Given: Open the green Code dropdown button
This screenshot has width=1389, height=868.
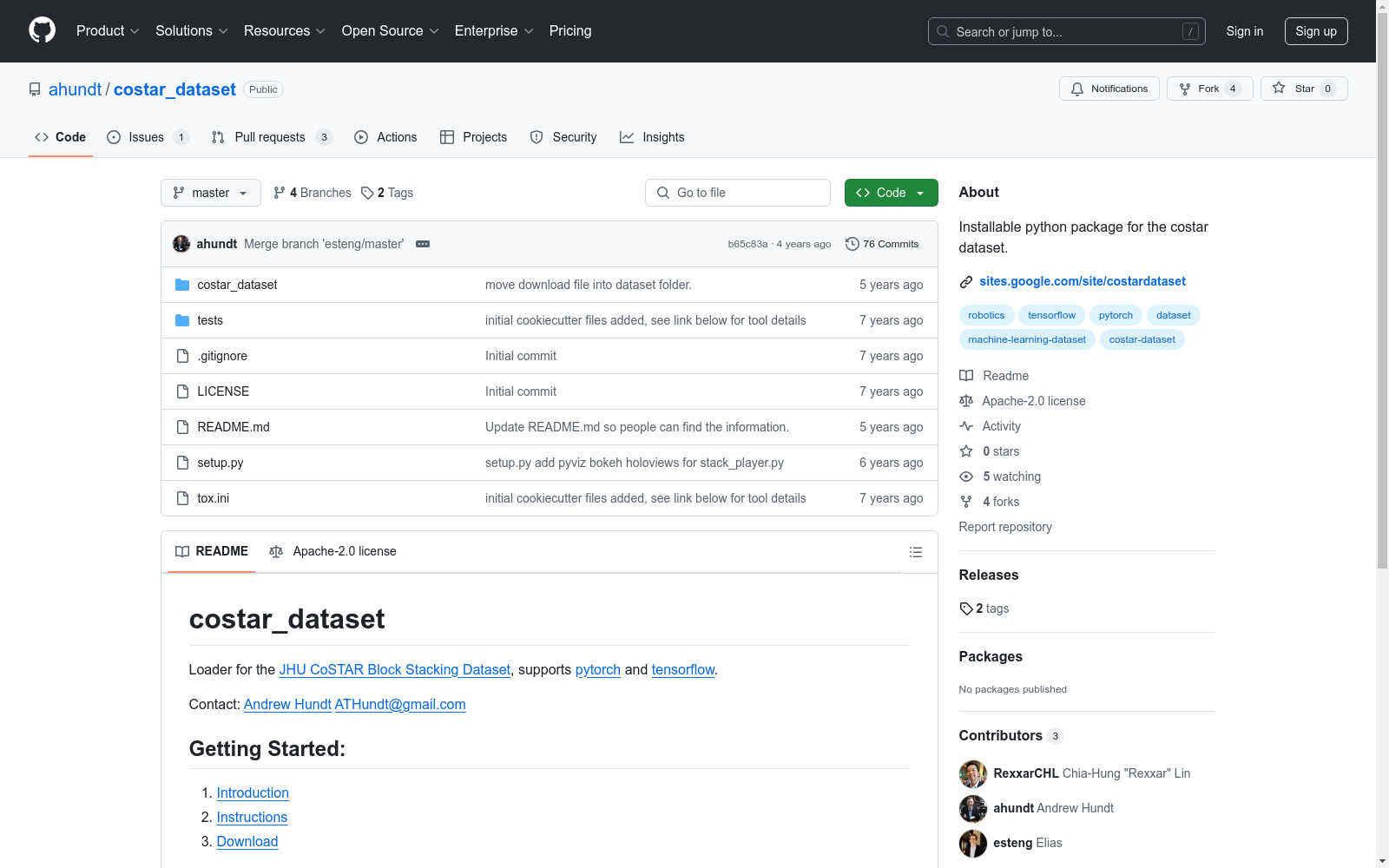Looking at the screenshot, I should (891, 193).
